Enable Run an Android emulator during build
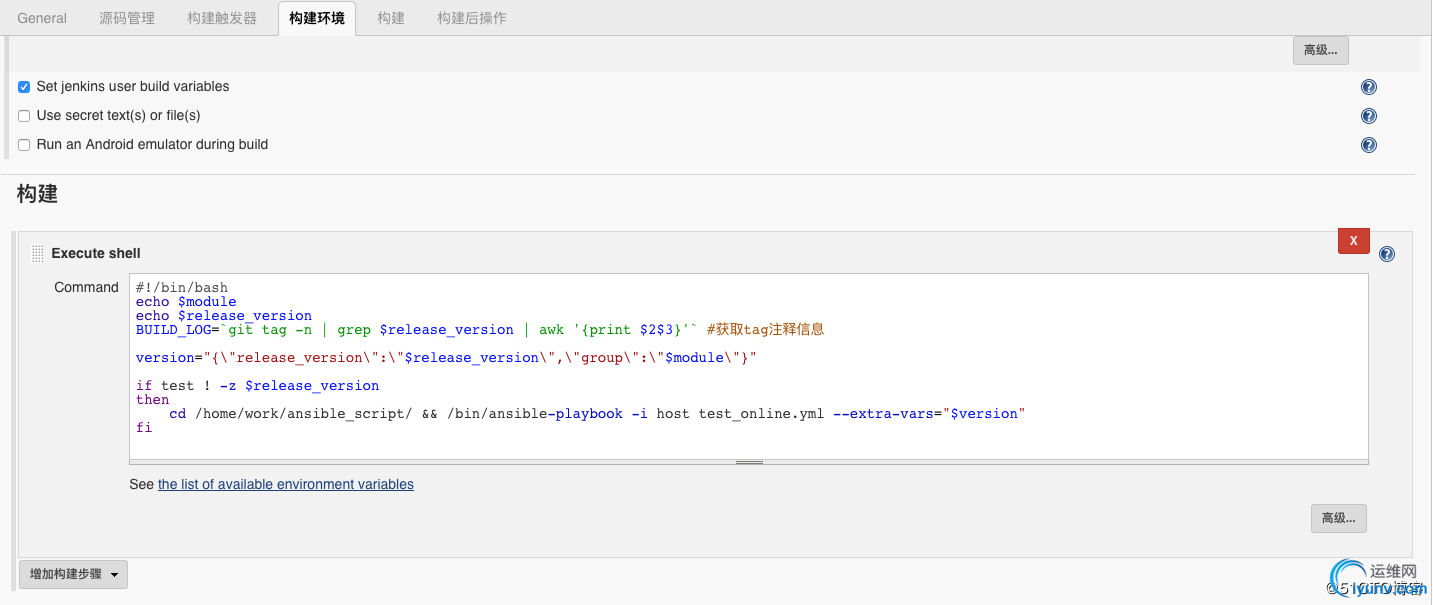Viewport: 1433px width, 605px height. pyautogui.click(x=24, y=145)
